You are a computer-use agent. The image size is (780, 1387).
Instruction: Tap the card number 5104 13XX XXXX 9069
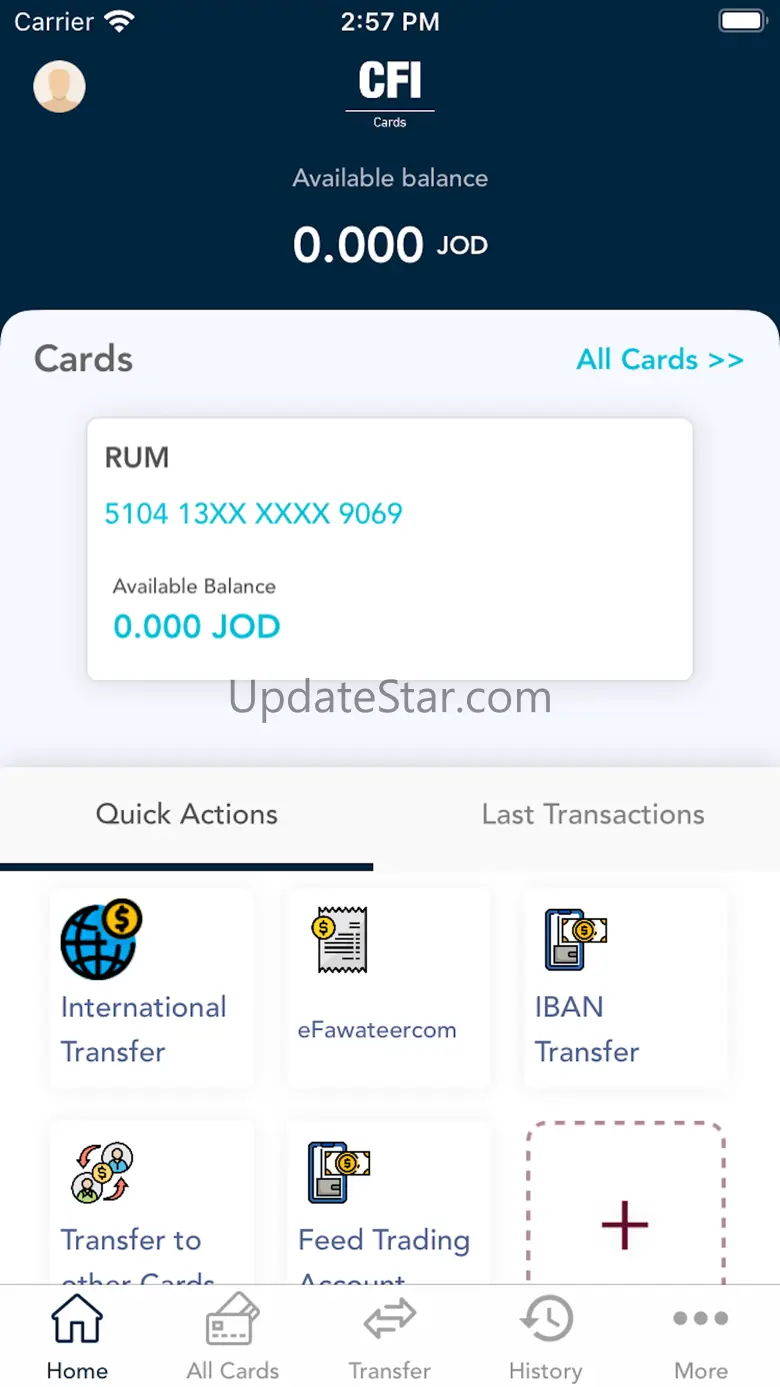(x=254, y=513)
